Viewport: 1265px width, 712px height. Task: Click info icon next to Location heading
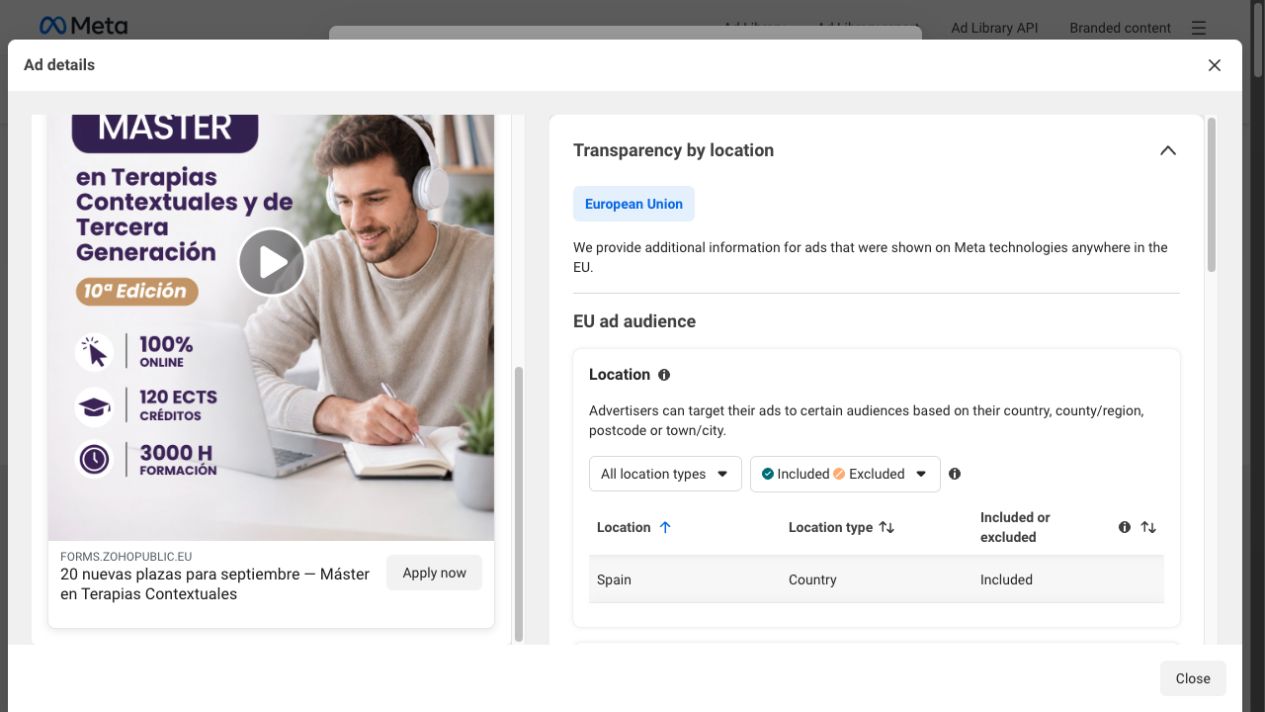click(x=664, y=375)
